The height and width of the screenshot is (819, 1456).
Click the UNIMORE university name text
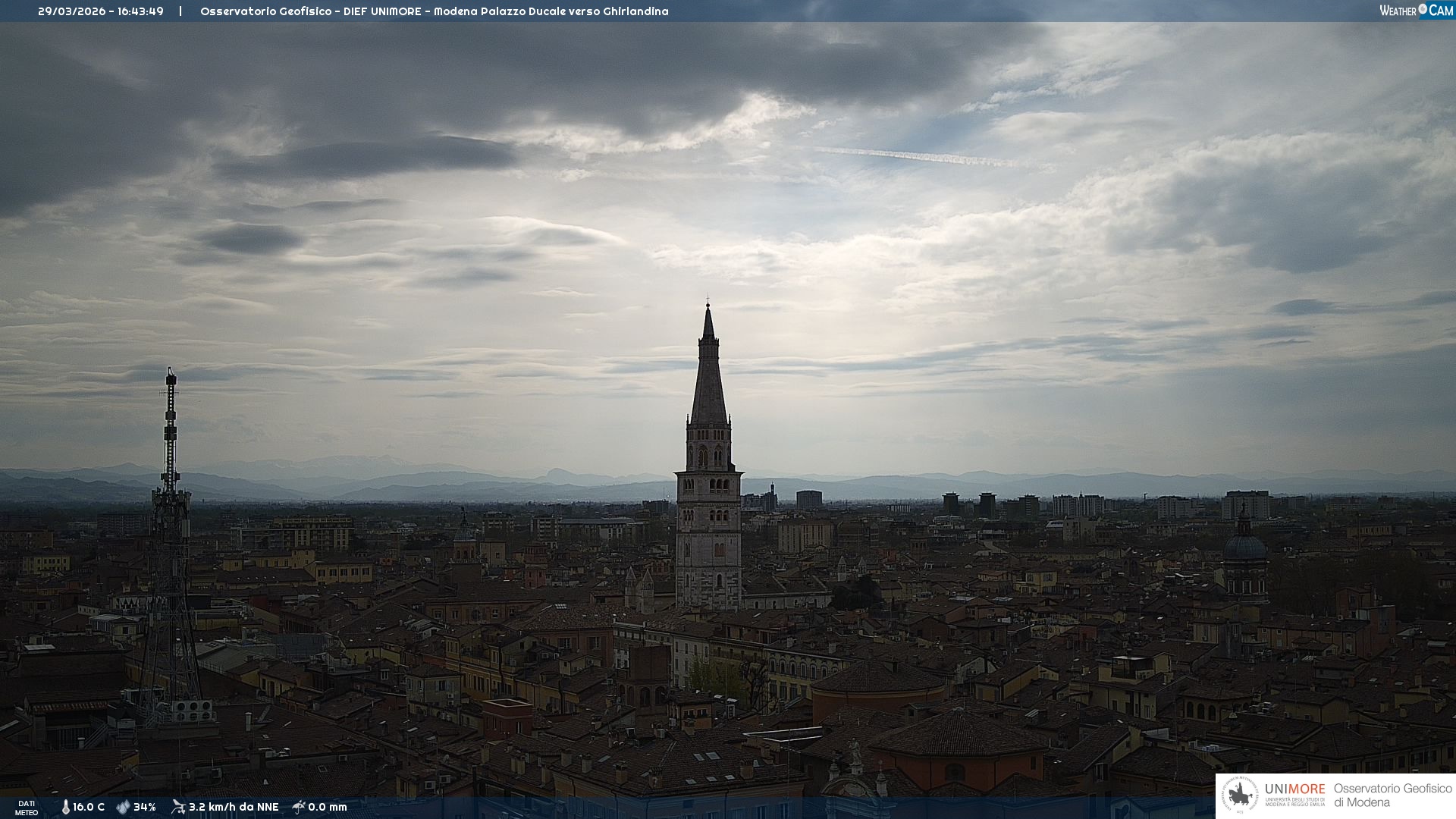click(1294, 789)
